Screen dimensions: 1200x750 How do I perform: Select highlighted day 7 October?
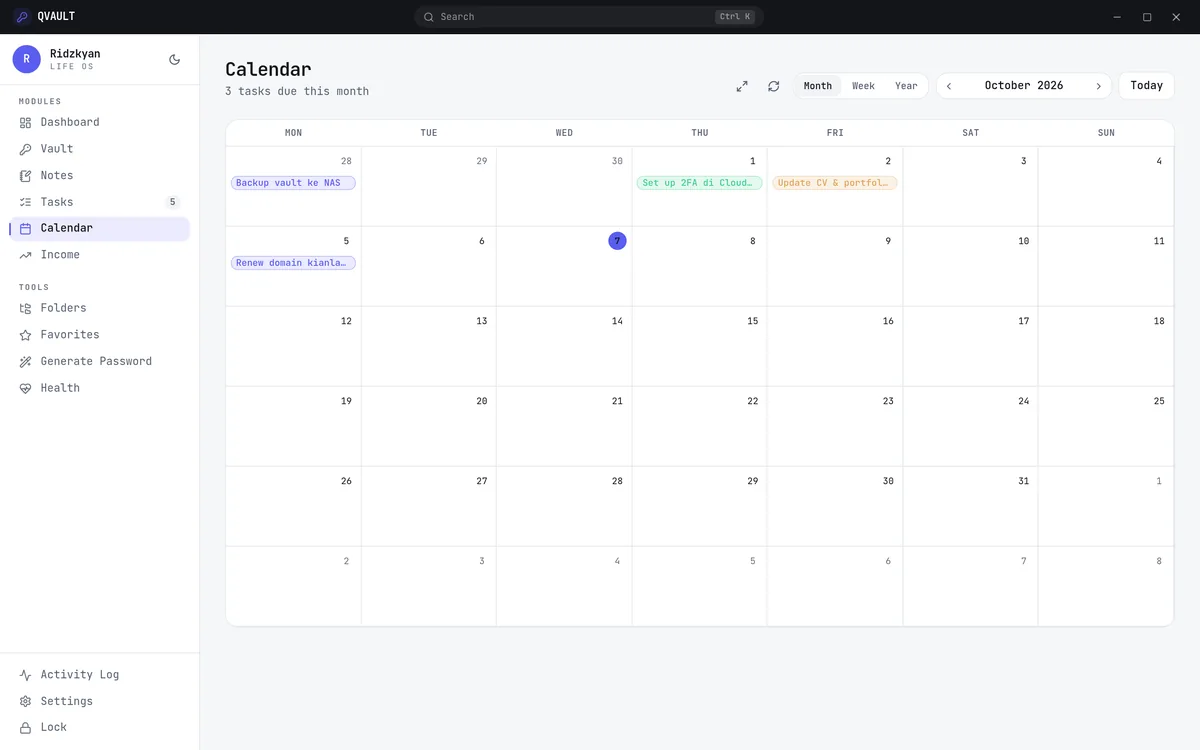[617, 241]
